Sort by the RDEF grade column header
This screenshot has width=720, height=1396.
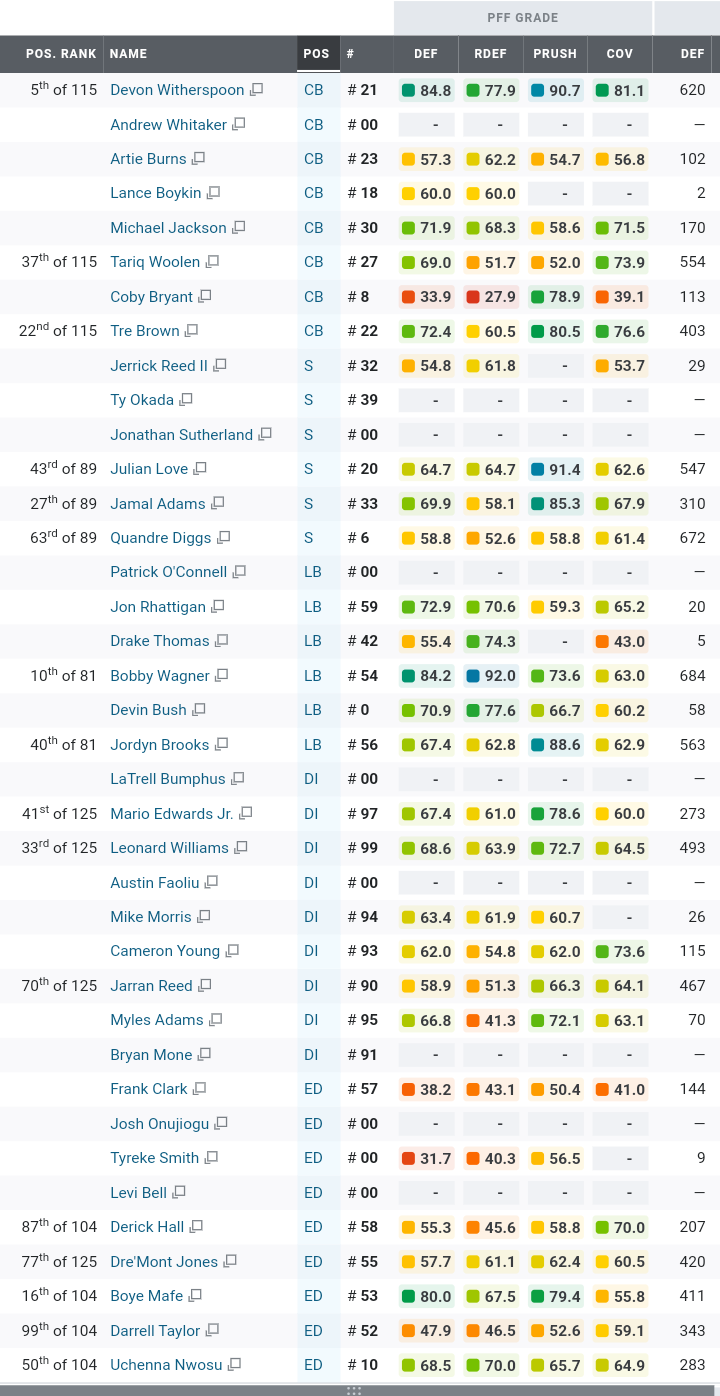click(x=491, y=54)
